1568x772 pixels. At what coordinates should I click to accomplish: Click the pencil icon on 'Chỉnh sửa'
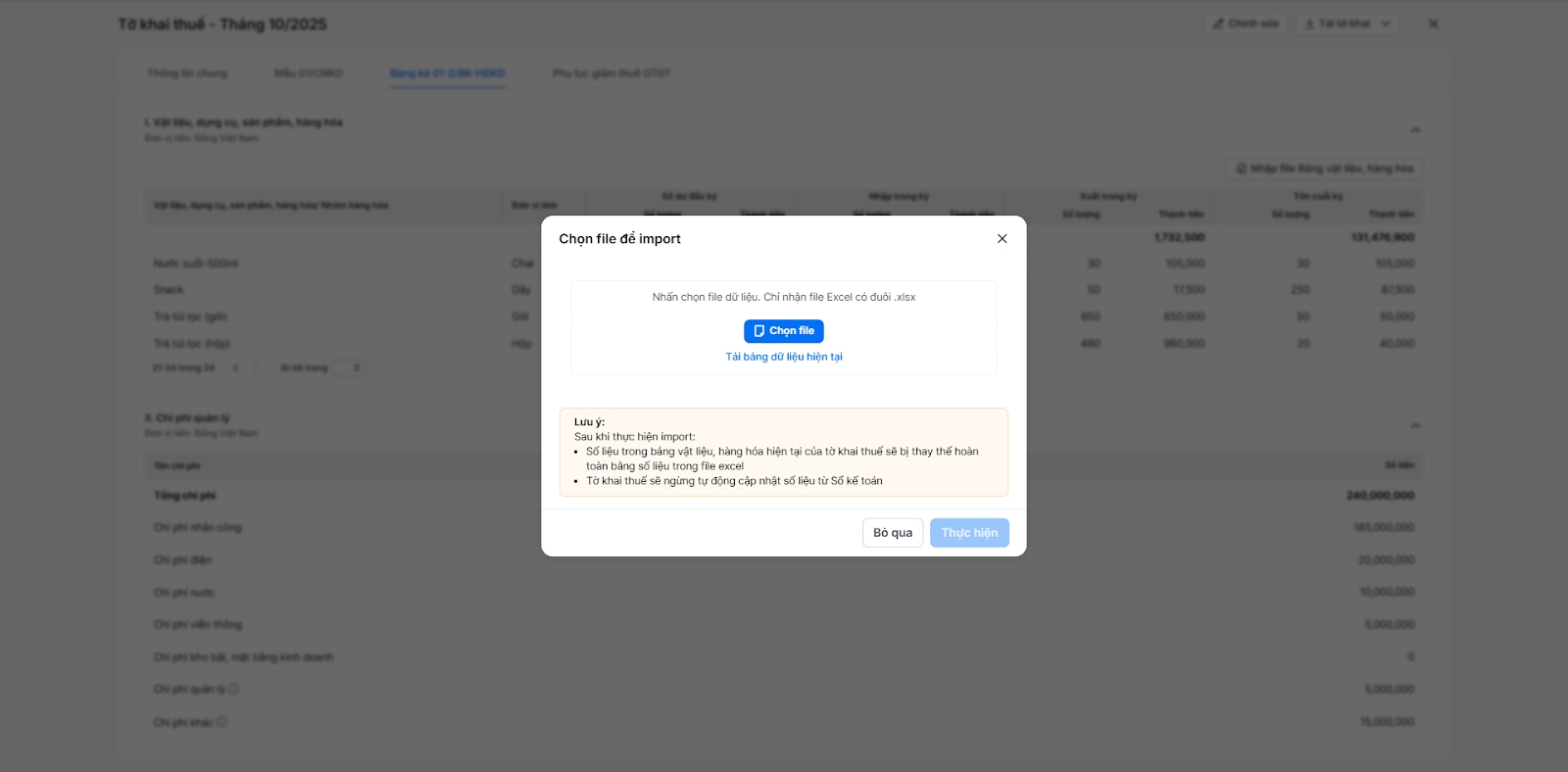(1218, 24)
